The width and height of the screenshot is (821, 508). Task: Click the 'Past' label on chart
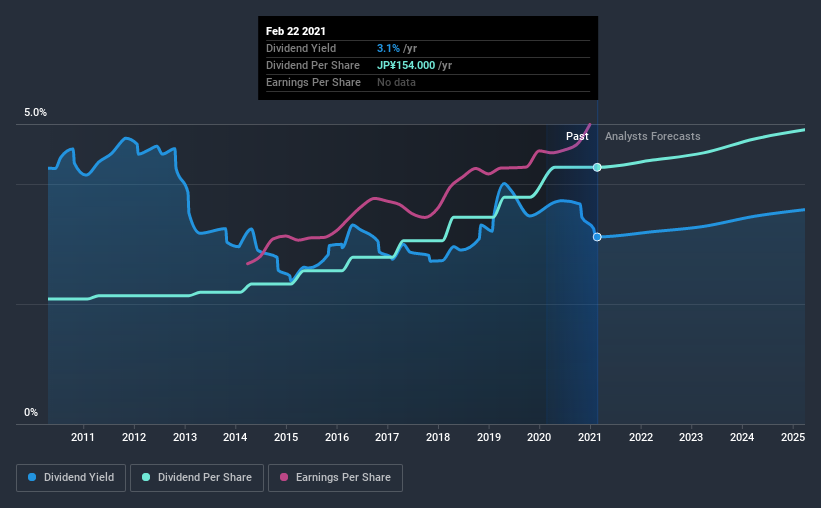[577, 136]
